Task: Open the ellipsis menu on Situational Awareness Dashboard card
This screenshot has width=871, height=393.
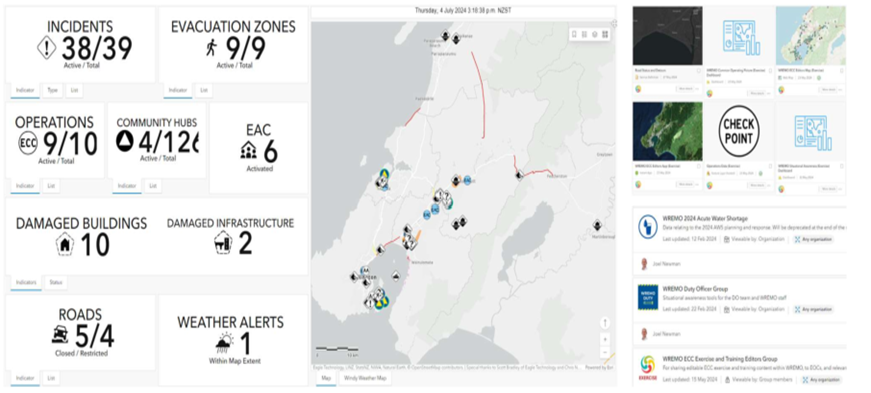Action: point(841,189)
